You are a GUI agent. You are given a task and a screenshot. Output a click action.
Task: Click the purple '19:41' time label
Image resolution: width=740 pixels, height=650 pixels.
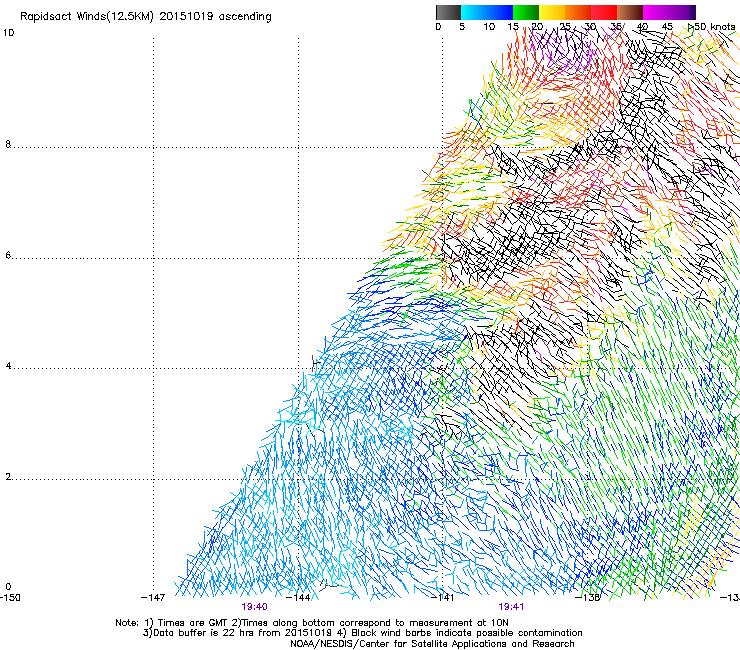pos(511,607)
